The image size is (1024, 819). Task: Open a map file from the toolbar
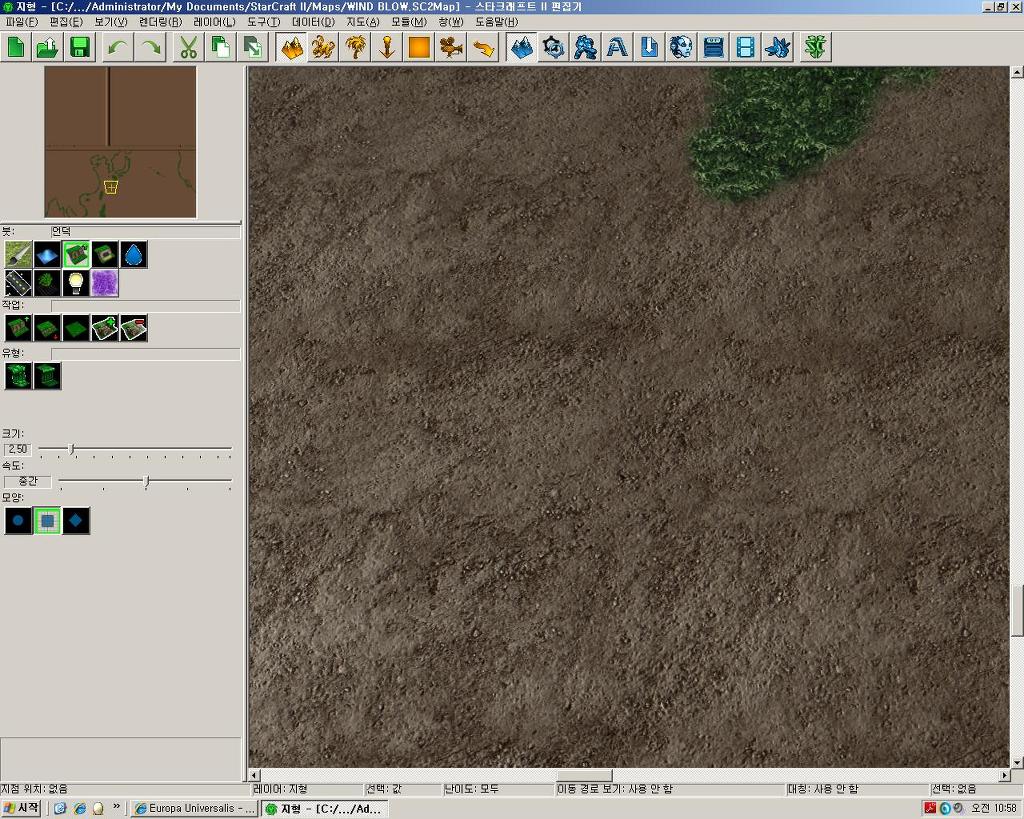pos(48,48)
